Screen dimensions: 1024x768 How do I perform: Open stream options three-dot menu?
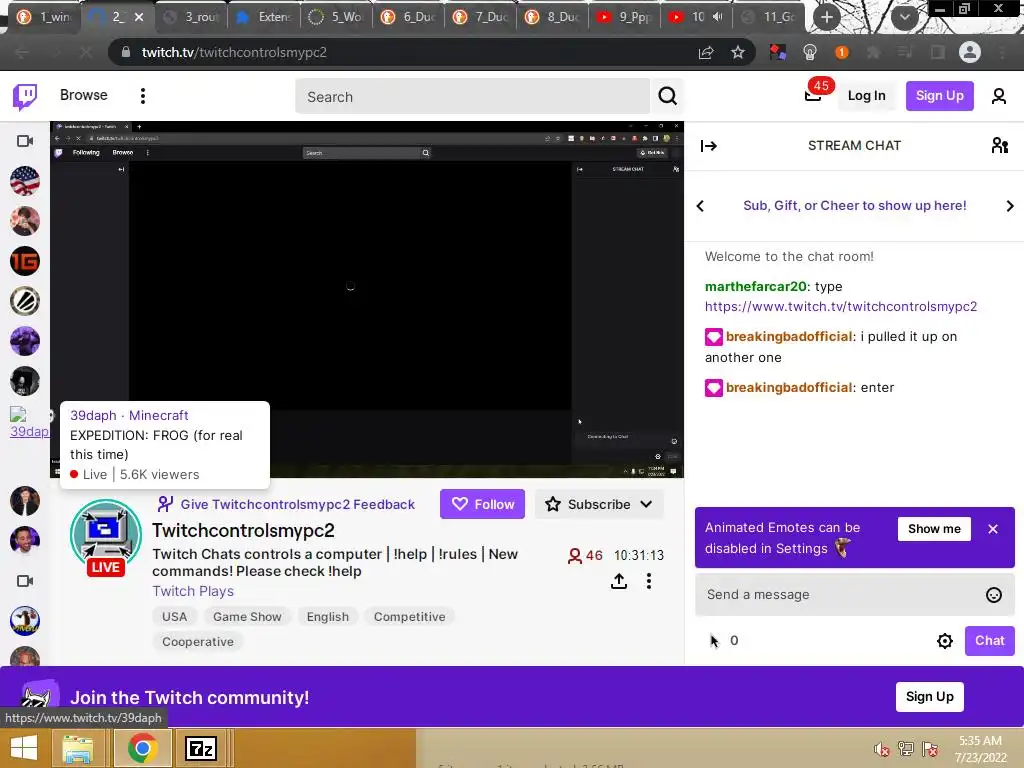[x=648, y=581]
